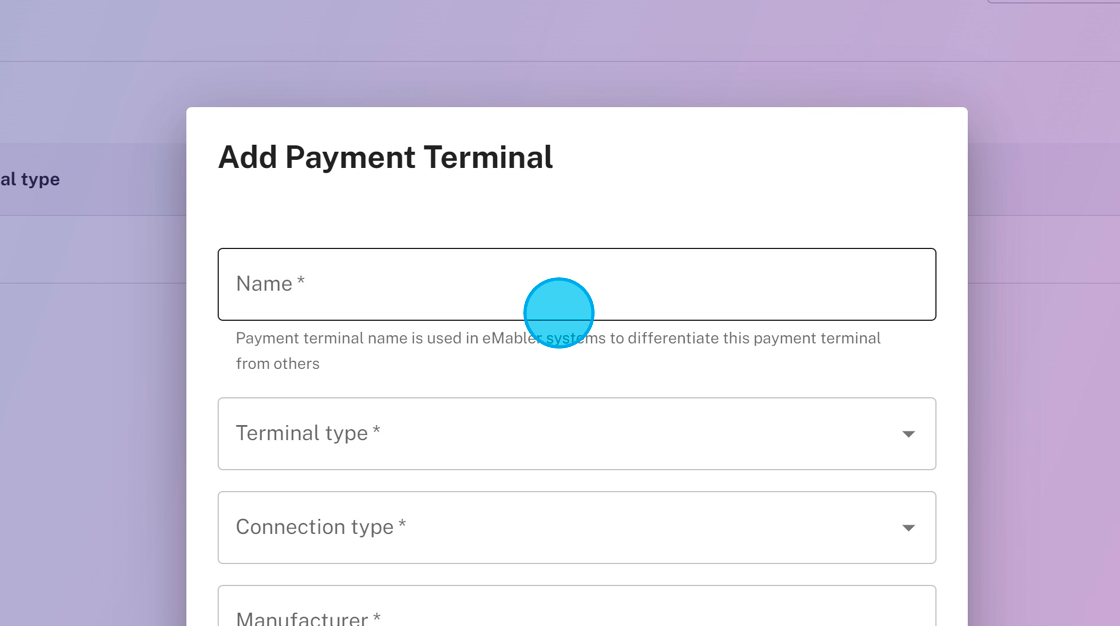1120x626 pixels.
Task: Click the Terminal type label text
Action: (301, 433)
